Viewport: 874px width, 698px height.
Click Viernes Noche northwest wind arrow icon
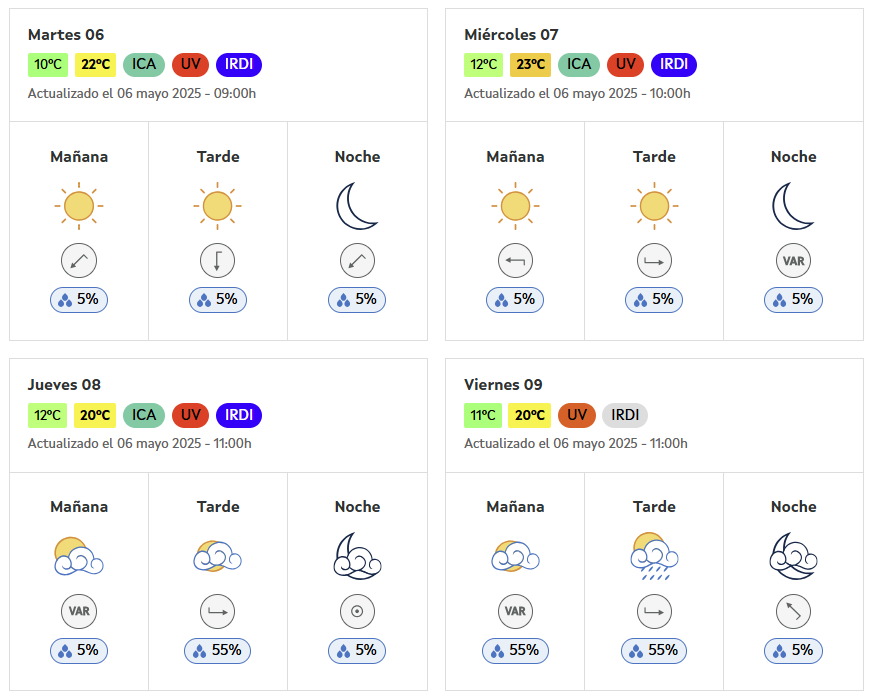tap(793, 611)
